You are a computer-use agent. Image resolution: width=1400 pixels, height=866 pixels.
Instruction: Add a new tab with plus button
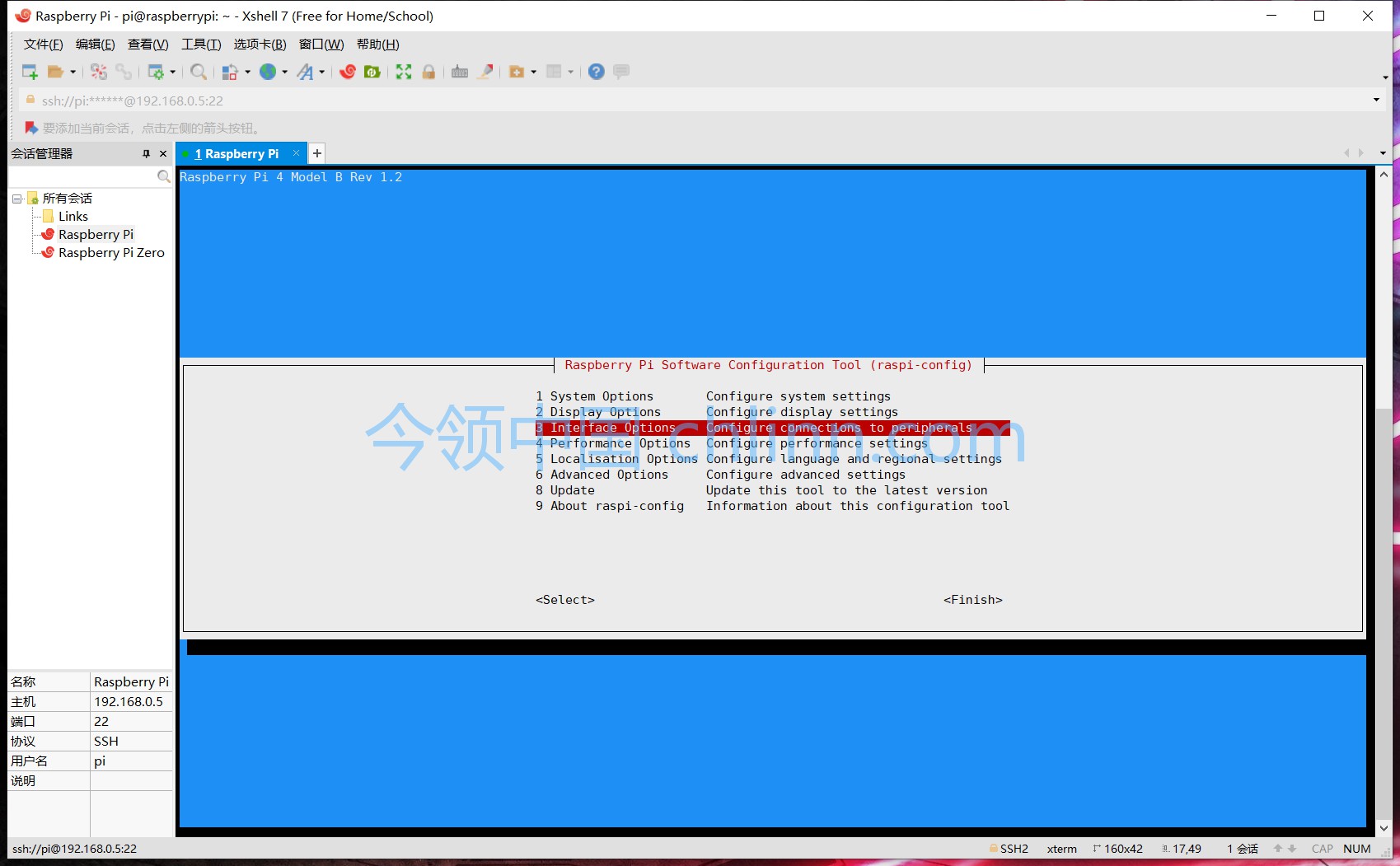317,153
